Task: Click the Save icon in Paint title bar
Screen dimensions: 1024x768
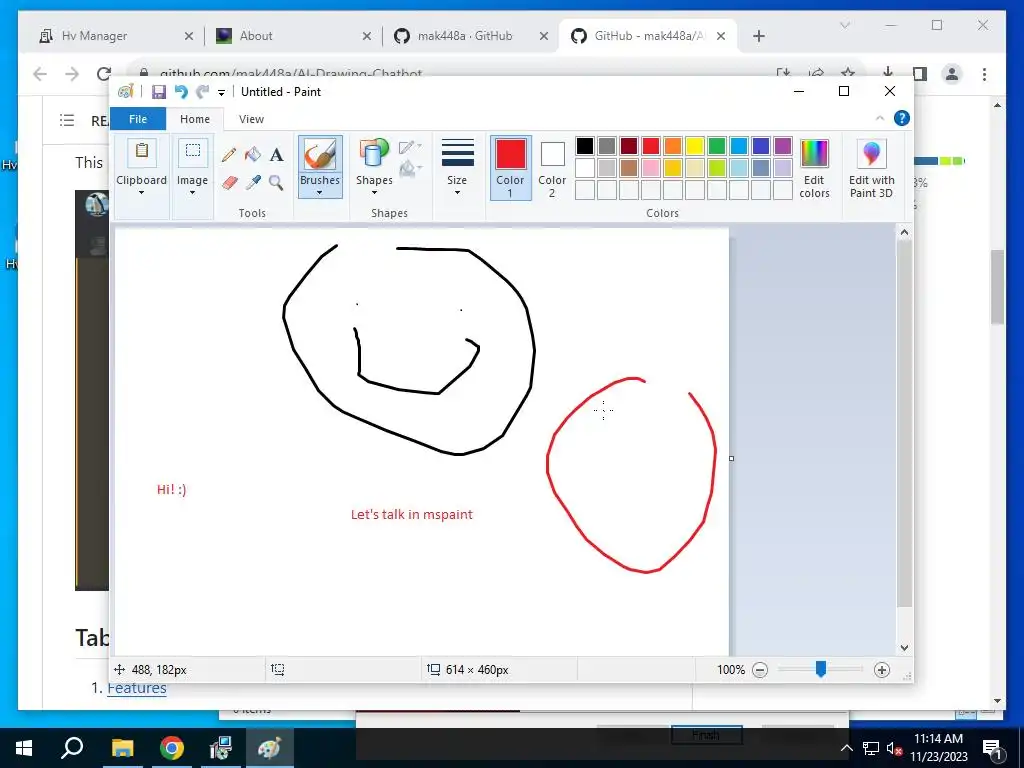Action: click(159, 92)
